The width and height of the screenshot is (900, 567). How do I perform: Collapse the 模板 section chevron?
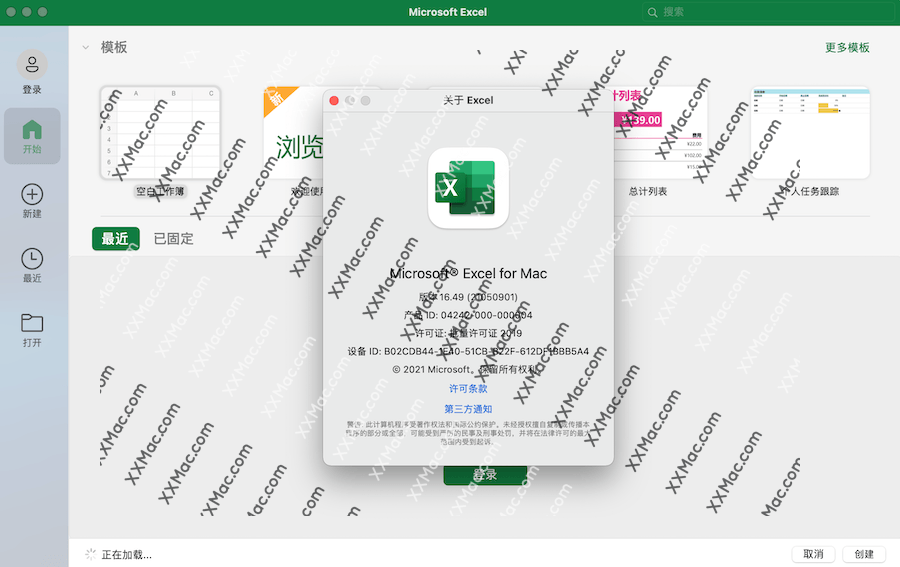(86, 48)
